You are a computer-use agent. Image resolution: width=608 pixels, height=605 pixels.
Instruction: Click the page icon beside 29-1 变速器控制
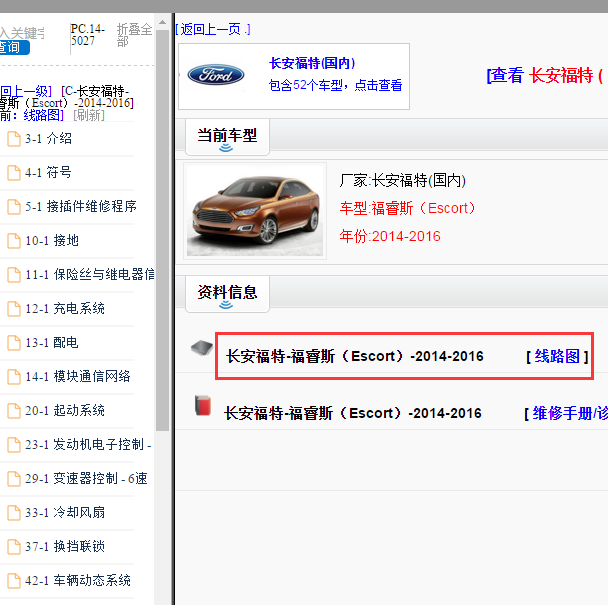tap(14, 479)
